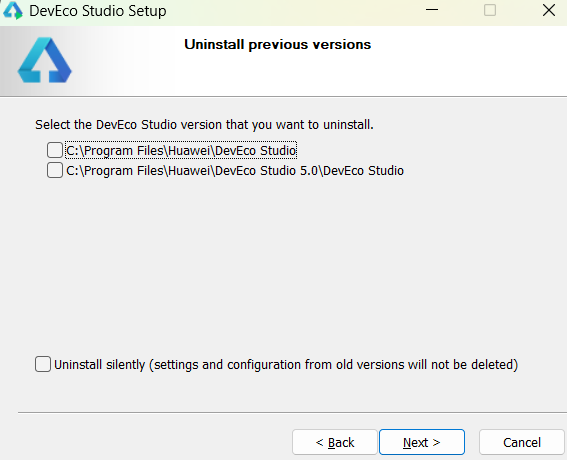Click the large DevEco Studio logo in header
567x460 pixels.
pos(44,60)
